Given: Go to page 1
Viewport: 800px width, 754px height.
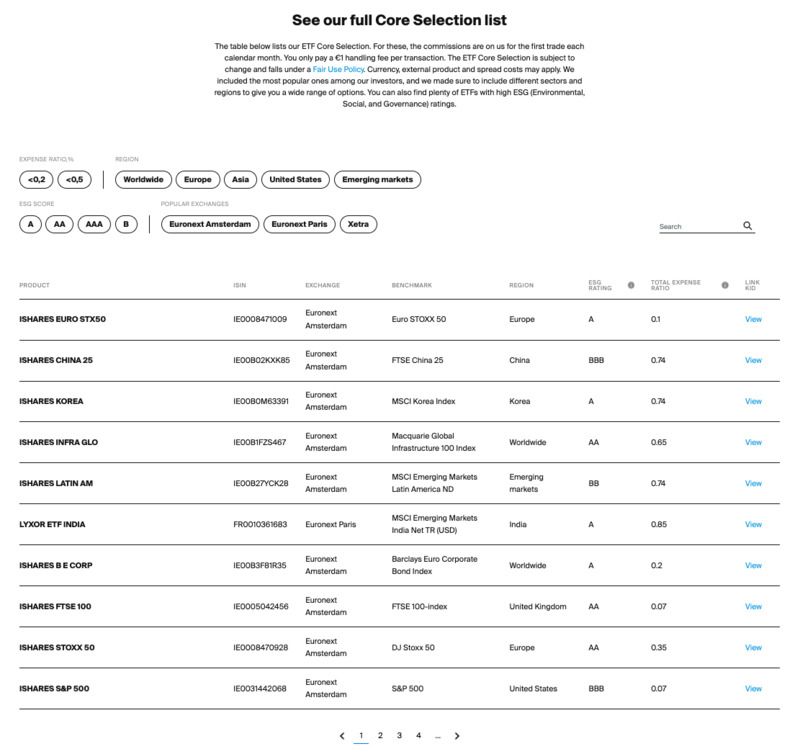Looking at the screenshot, I should 361,736.
